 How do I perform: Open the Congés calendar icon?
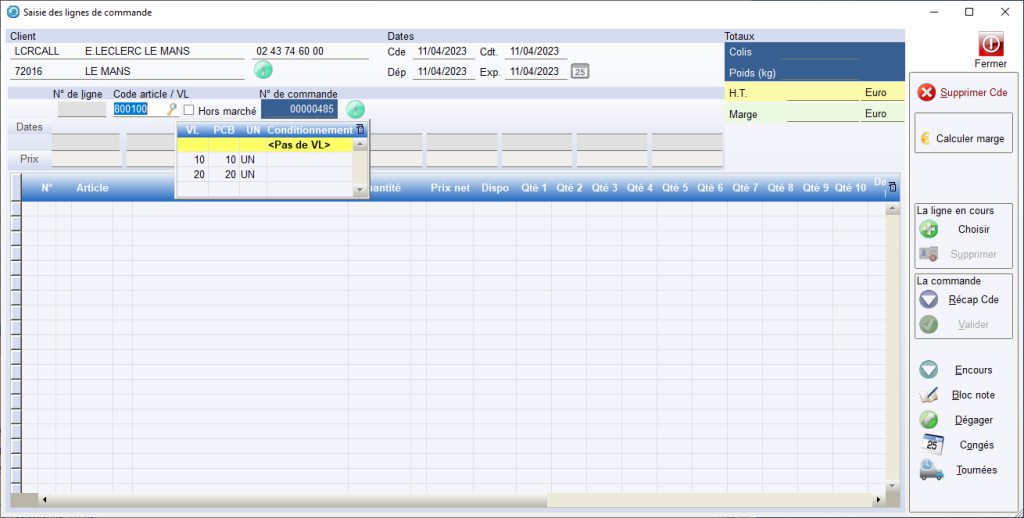pyautogui.click(x=930, y=445)
